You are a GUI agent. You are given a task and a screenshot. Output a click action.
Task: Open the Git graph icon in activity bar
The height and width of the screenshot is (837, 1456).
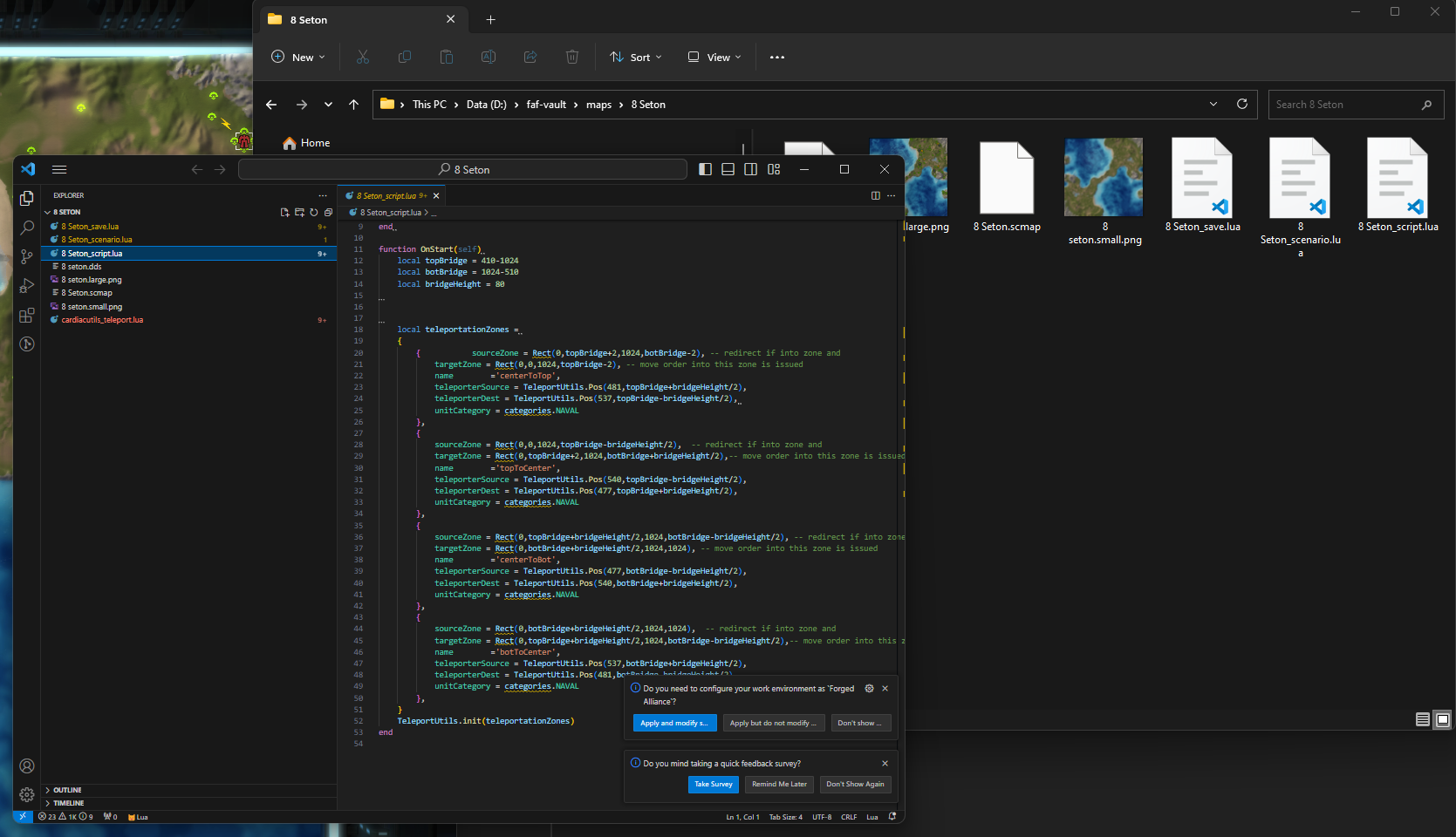coord(27,344)
